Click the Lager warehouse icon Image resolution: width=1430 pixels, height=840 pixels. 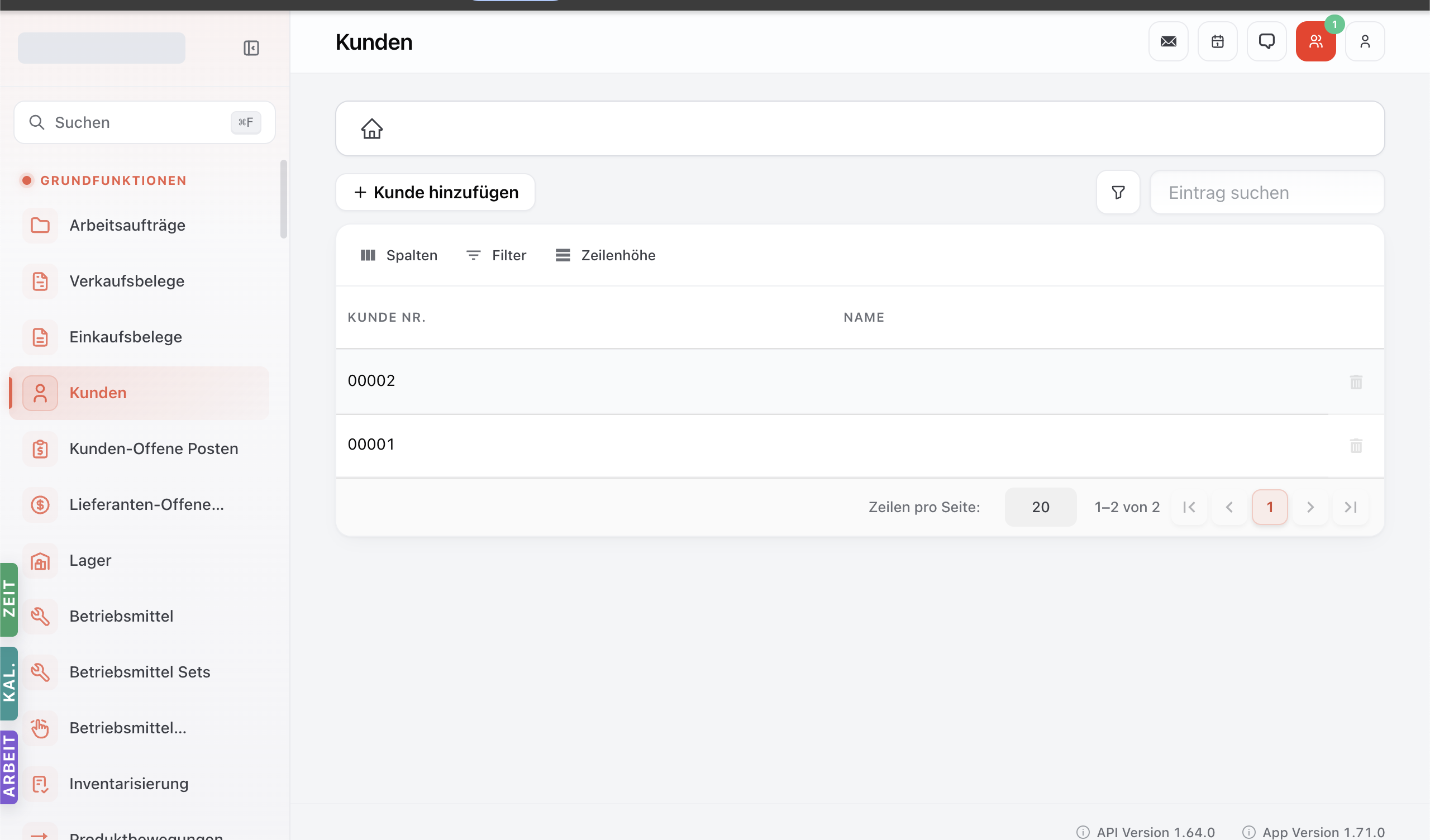pyautogui.click(x=40, y=561)
